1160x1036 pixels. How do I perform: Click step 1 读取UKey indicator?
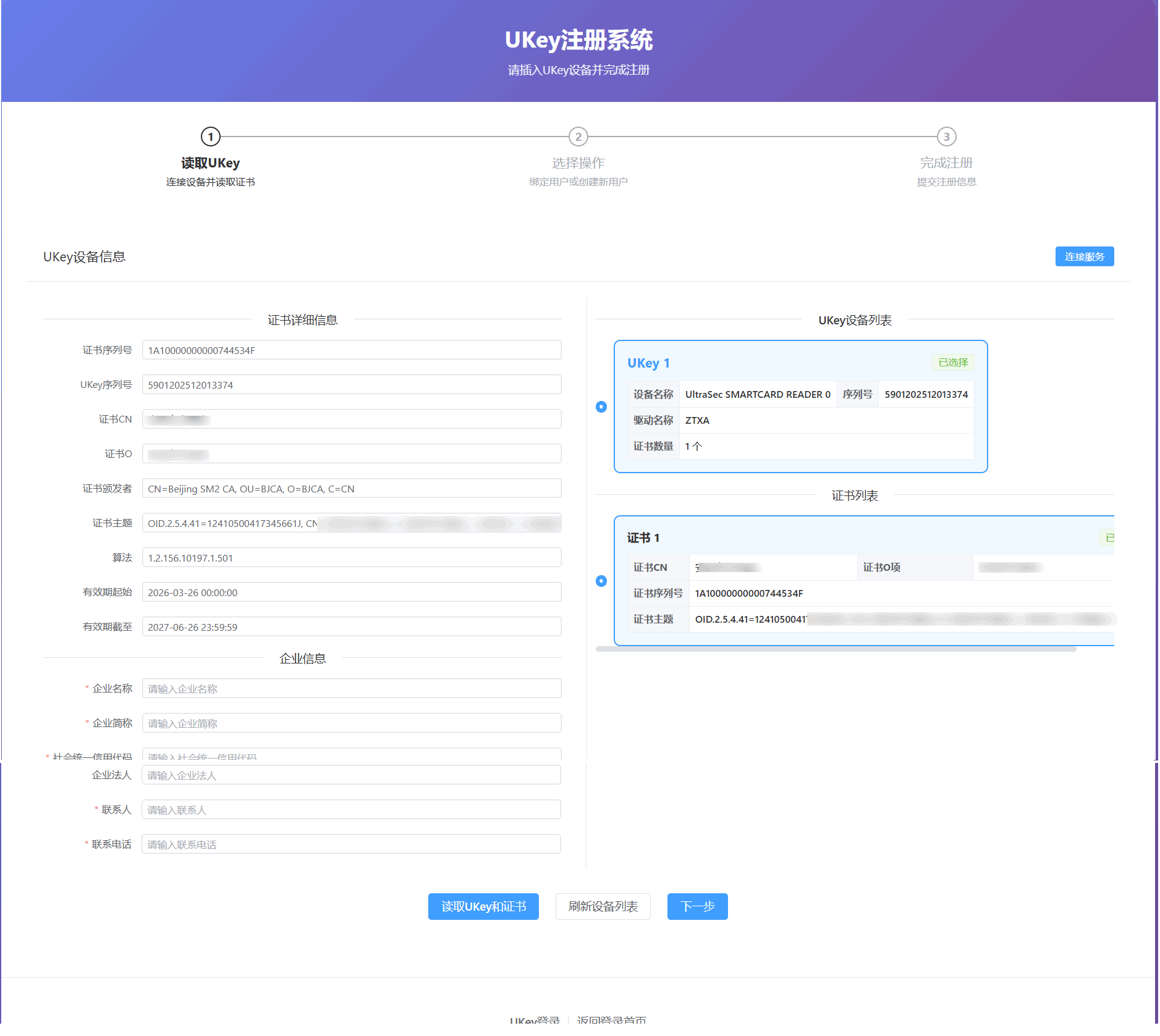coord(210,137)
